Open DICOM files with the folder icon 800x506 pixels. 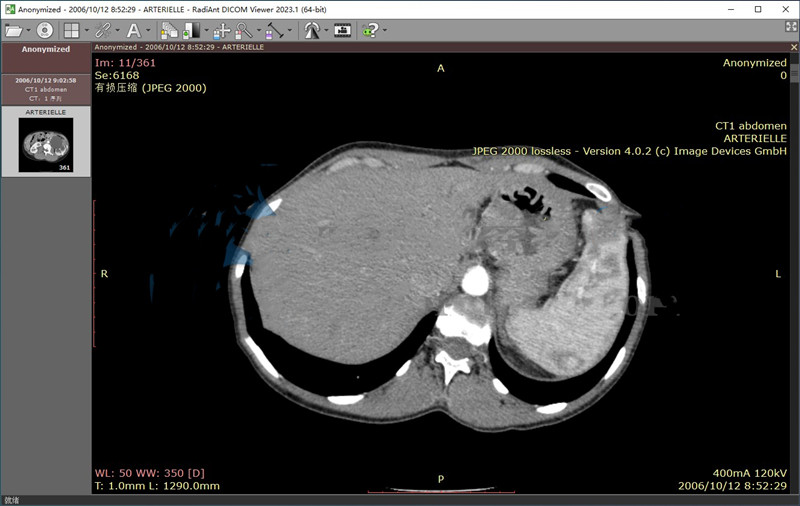point(14,31)
